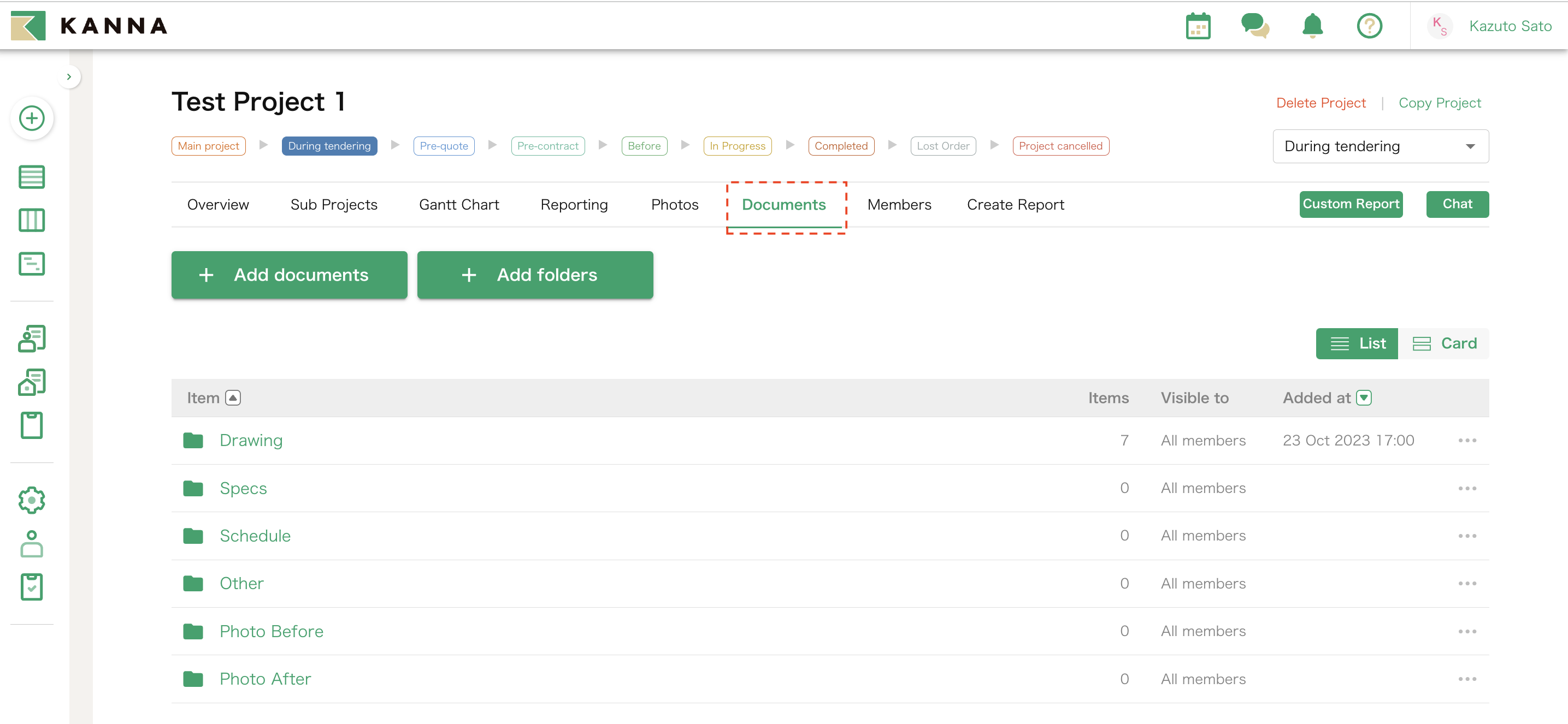Open the checklist clipboard sidebar icon
This screenshot has height=724, width=1568.
[x=32, y=586]
